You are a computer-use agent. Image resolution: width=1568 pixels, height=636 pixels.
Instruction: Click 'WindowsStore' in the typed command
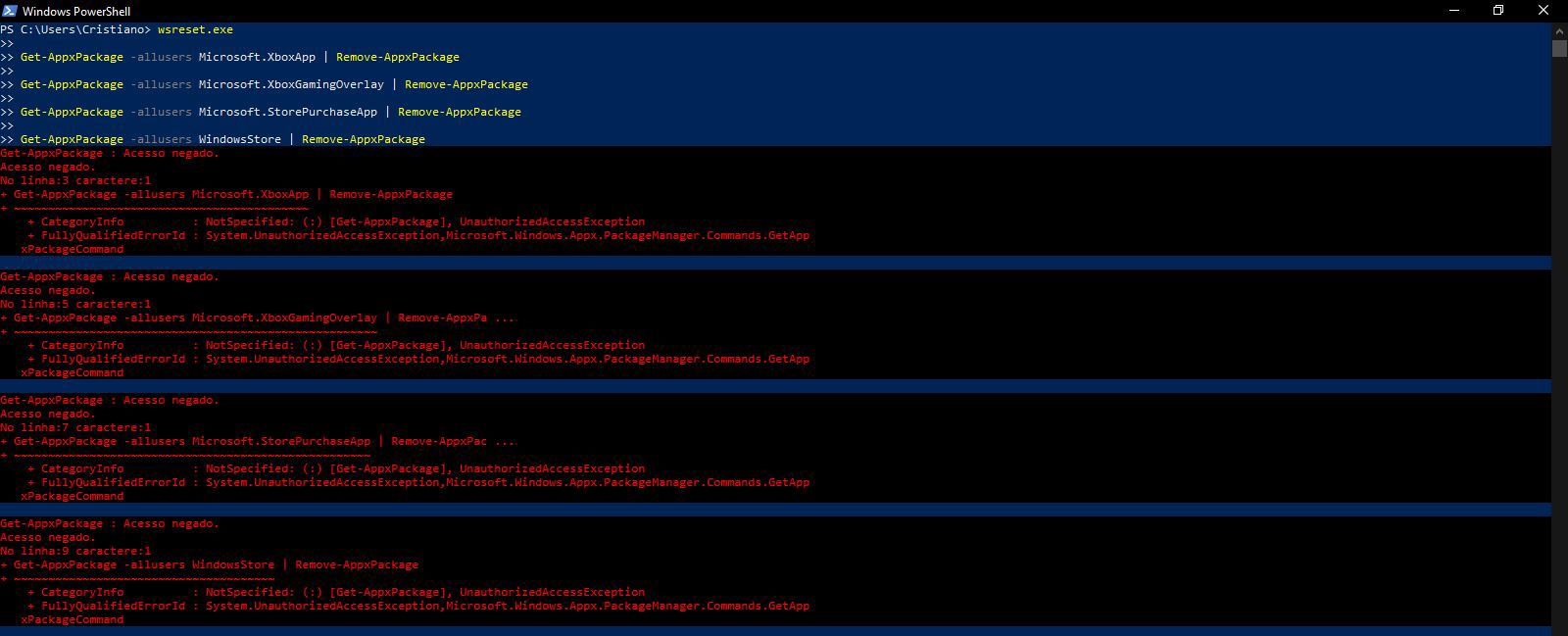pyautogui.click(x=240, y=139)
